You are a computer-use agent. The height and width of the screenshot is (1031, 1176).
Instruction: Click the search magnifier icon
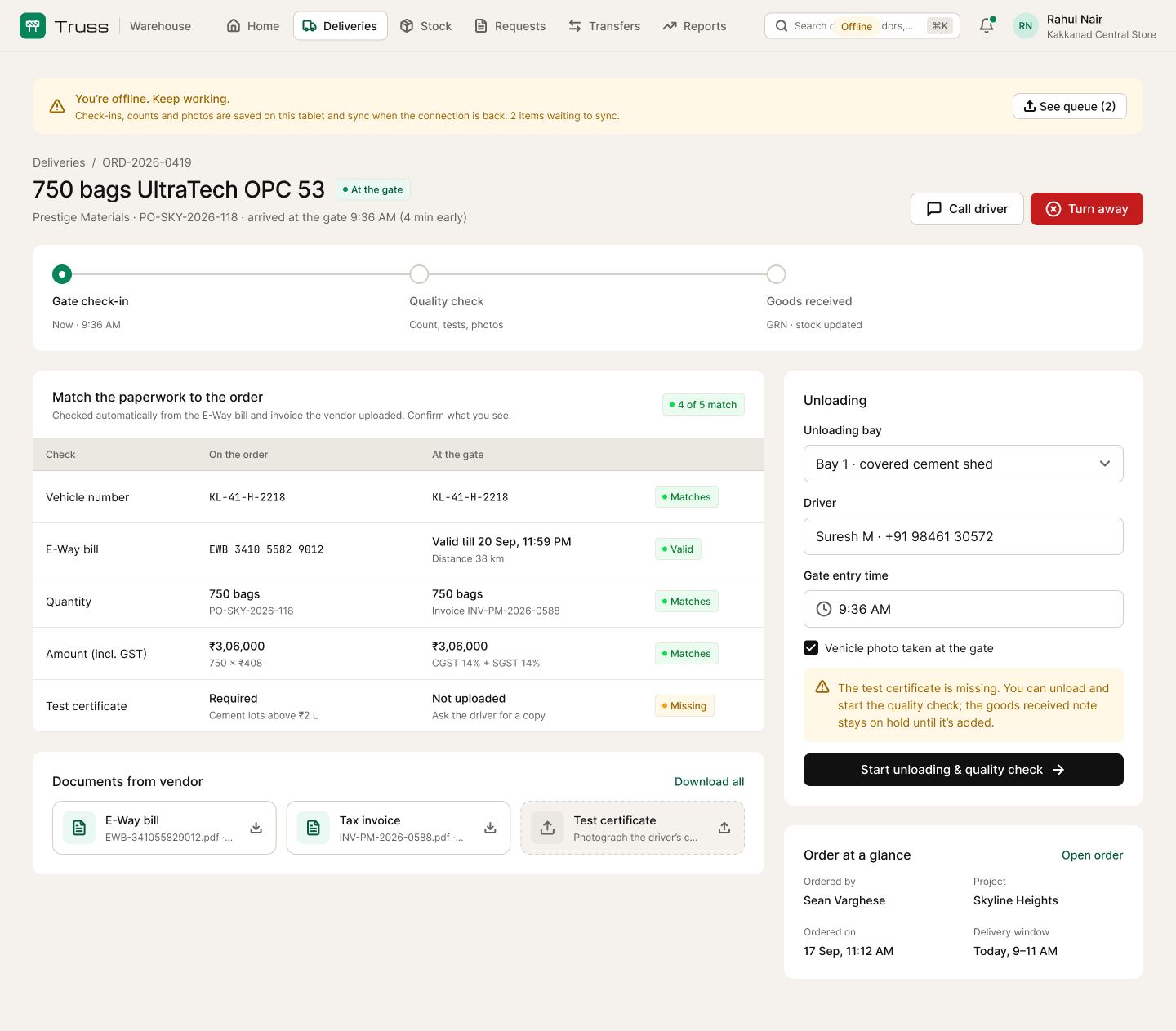[x=782, y=26]
